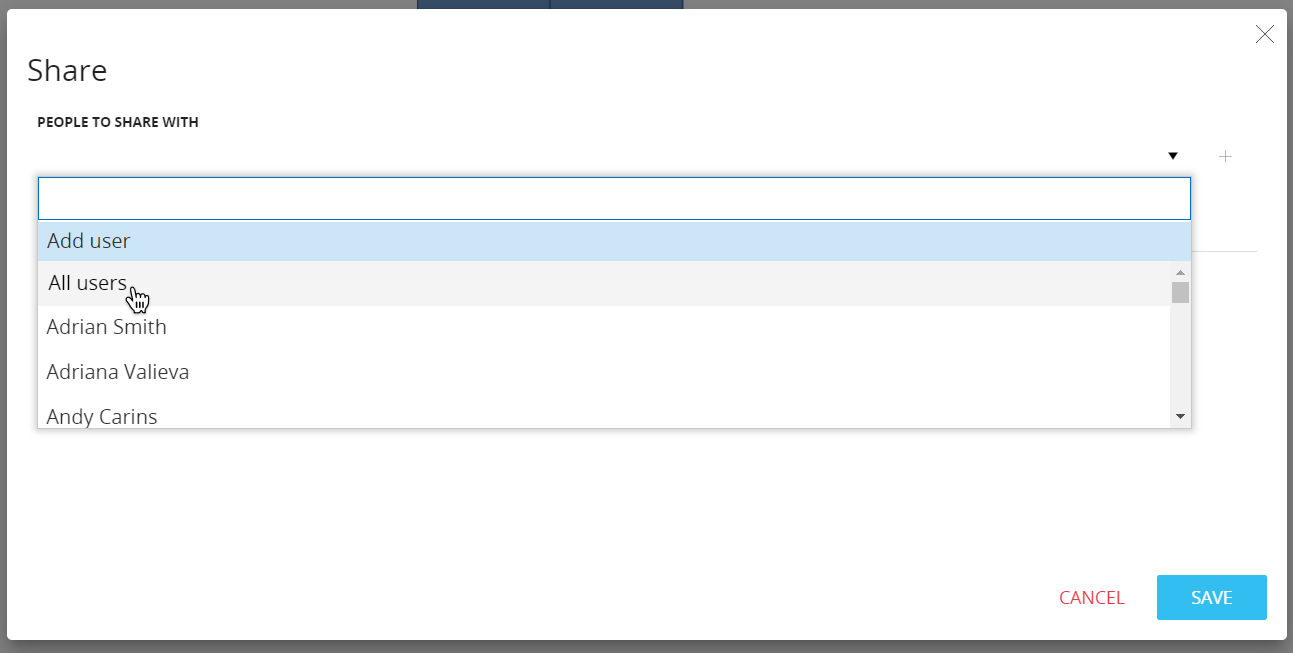Focus the user search text box
Image resolution: width=1293 pixels, height=653 pixels.
[x=613, y=199]
